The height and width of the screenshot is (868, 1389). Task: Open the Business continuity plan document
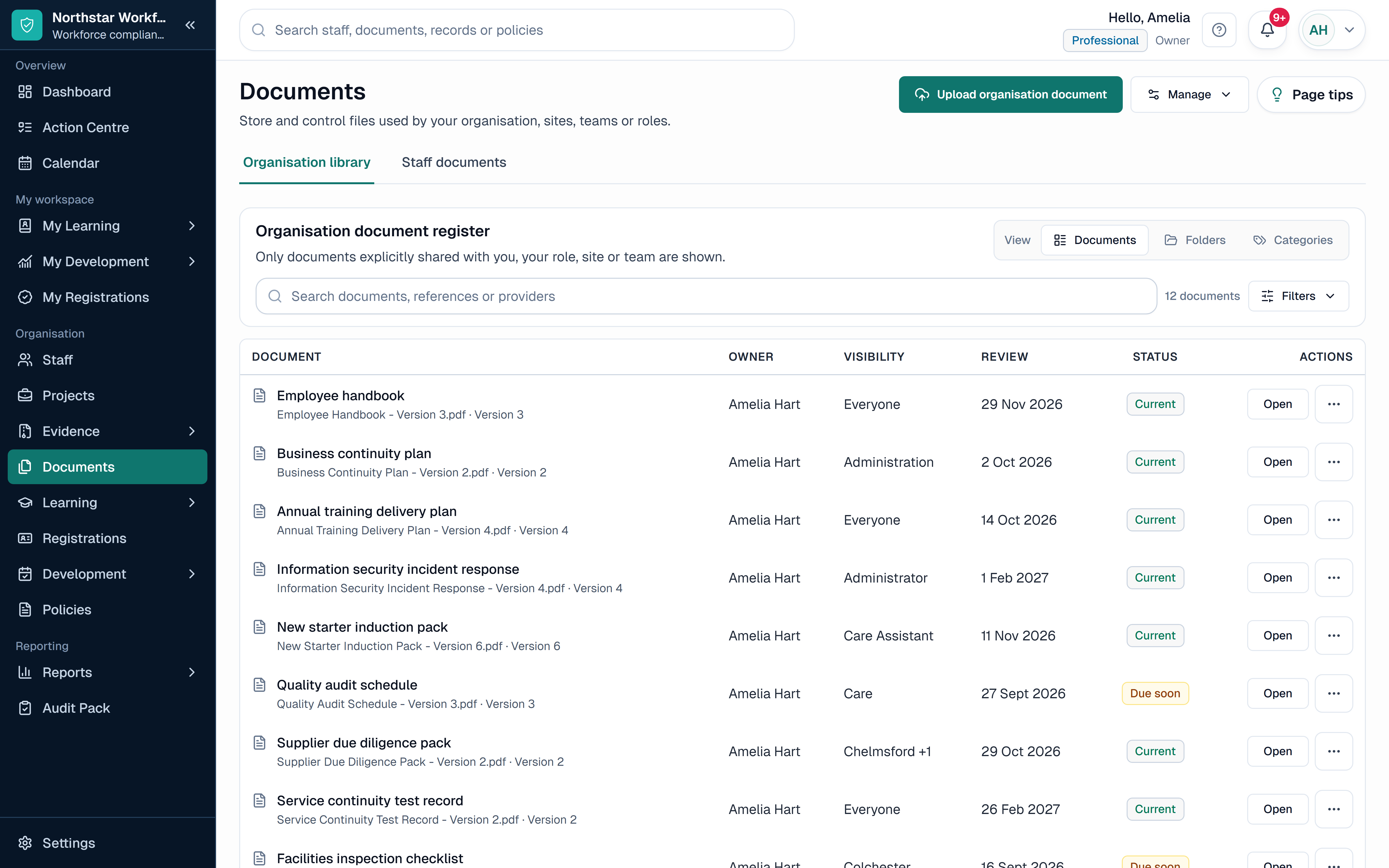(x=1278, y=462)
